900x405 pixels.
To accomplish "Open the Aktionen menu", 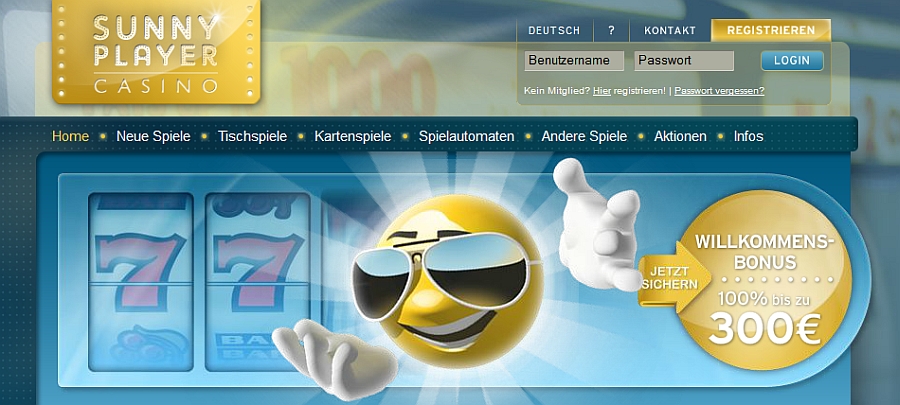I will [x=680, y=137].
